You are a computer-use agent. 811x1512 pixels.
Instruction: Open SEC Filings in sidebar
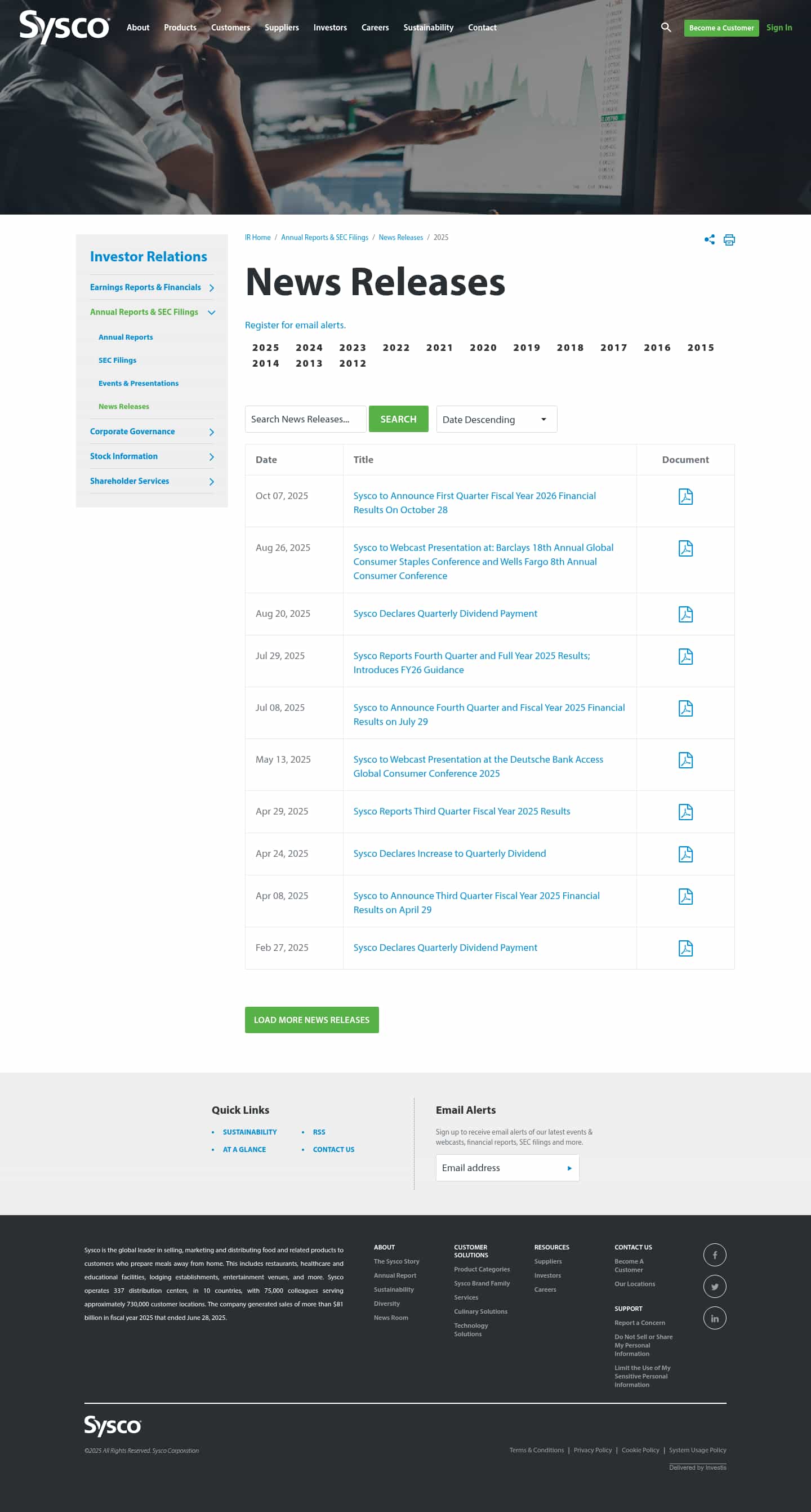[x=117, y=361]
